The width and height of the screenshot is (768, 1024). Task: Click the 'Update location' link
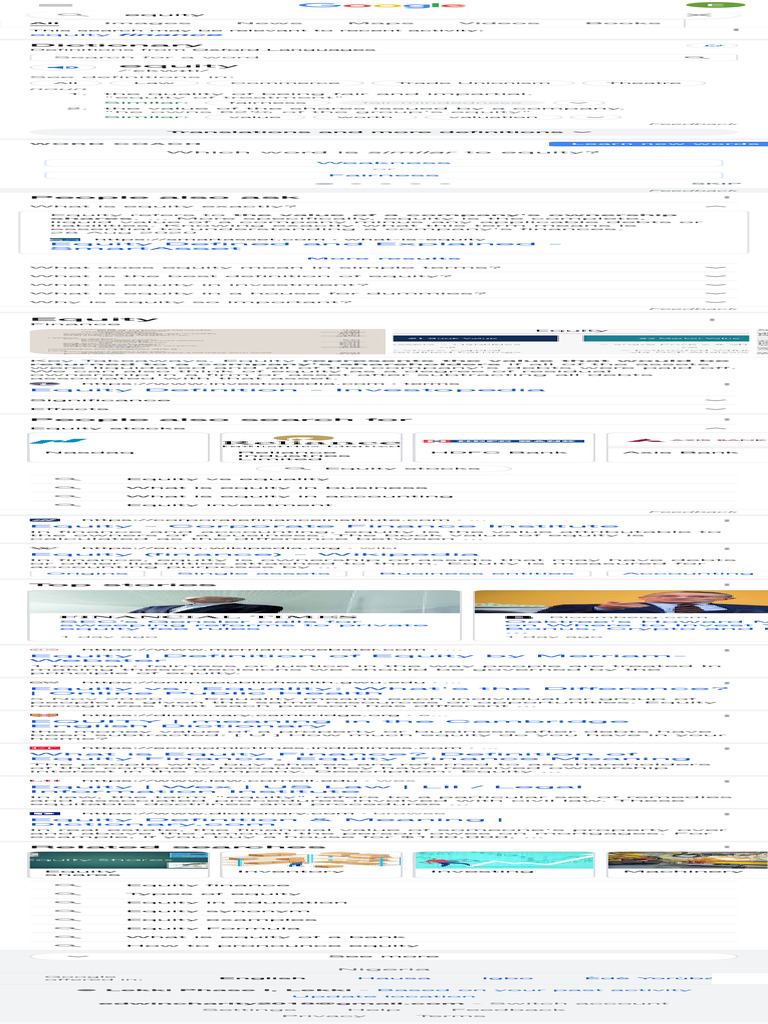[383, 997]
